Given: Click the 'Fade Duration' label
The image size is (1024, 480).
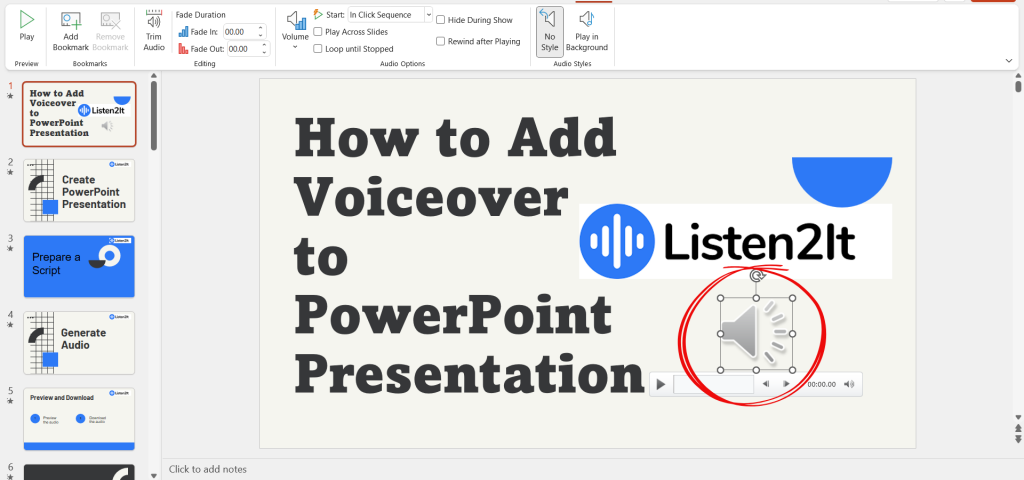Looking at the screenshot, I should pyautogui.click(x=200, y=14).
